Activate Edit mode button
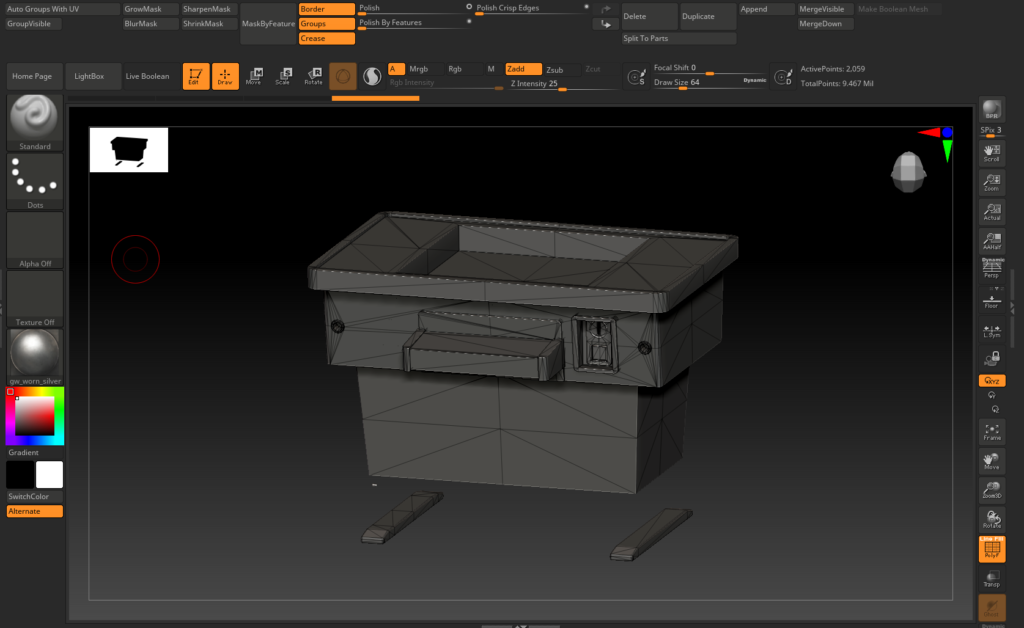The image size is (1024, 628). click(196, 76)
